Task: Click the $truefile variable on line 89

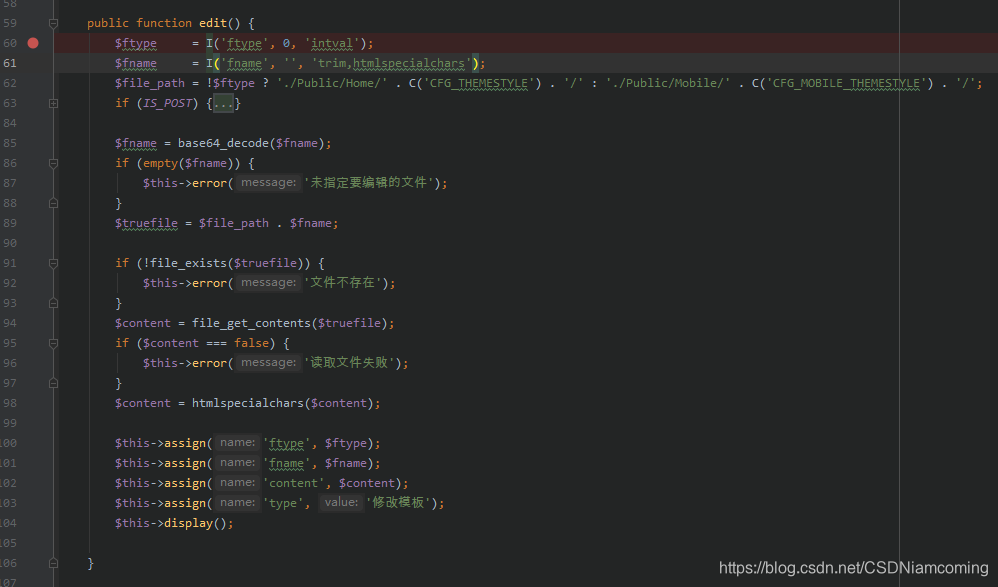Action: pos(146,223)
